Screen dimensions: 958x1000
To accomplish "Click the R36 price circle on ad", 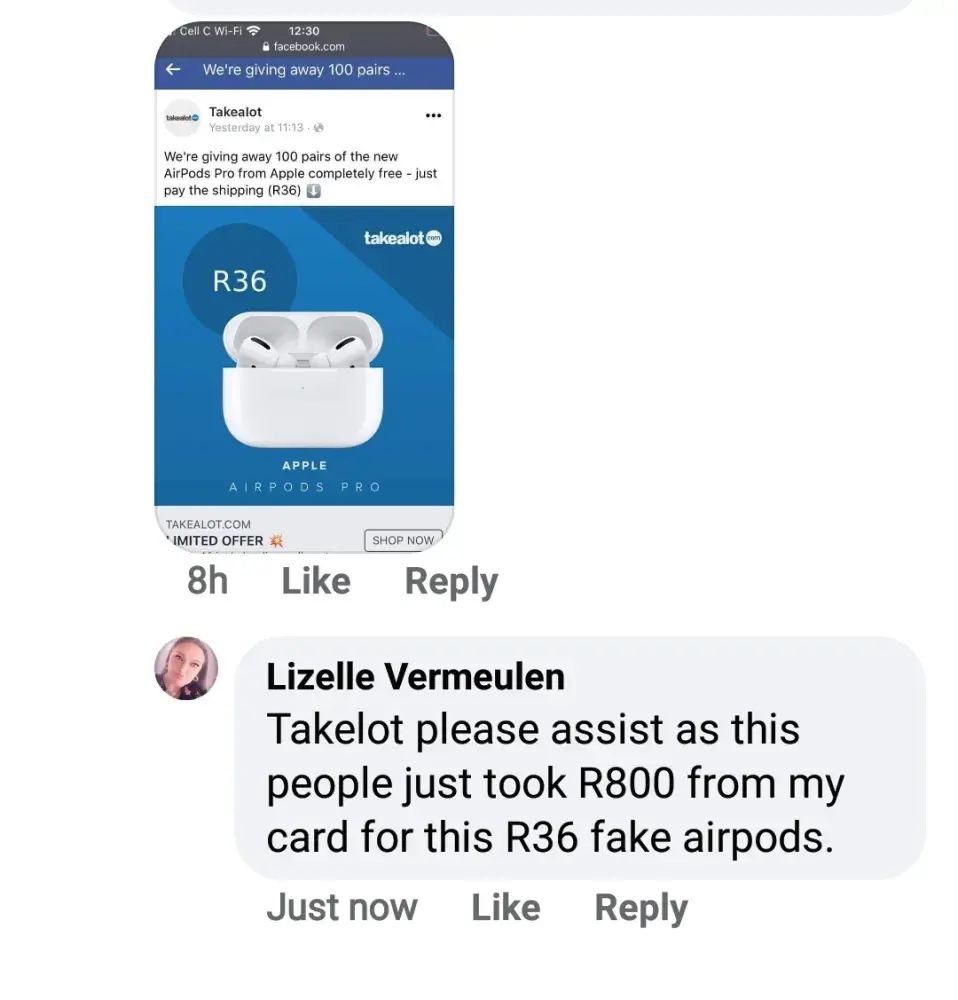I will (x=239, y=281).
